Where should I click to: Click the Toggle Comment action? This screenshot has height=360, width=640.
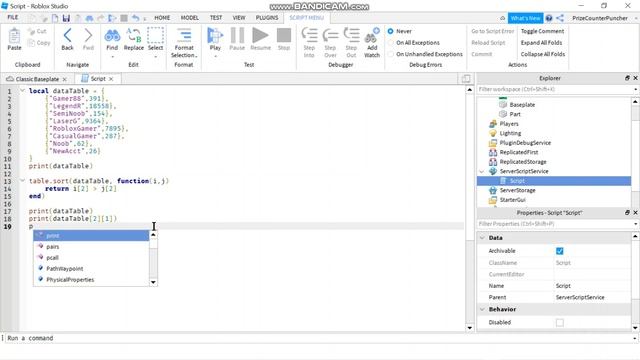pos(542,31)
